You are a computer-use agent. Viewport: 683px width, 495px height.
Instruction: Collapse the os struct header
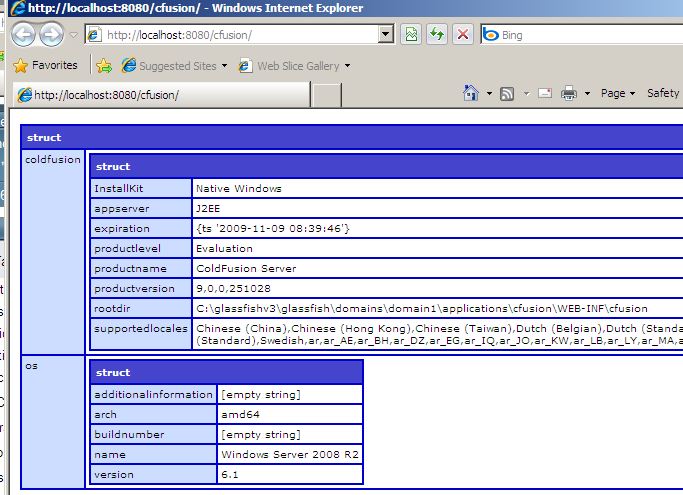[x=227, y=372]
